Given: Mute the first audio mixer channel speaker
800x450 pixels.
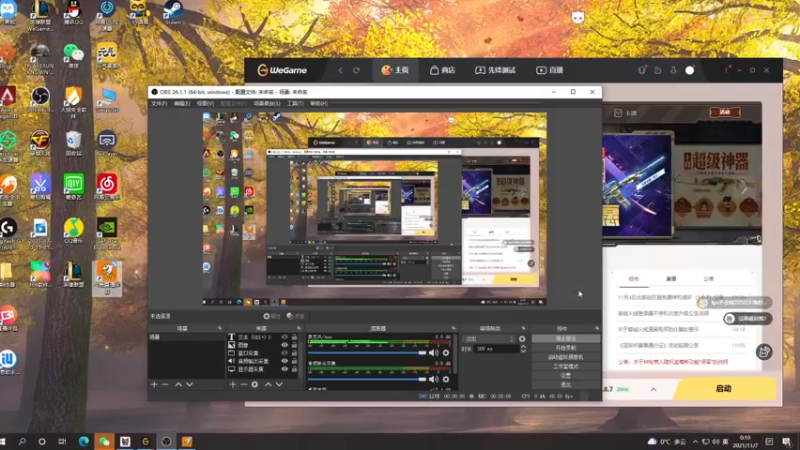Looking at the screenshot, I should 434,353.
